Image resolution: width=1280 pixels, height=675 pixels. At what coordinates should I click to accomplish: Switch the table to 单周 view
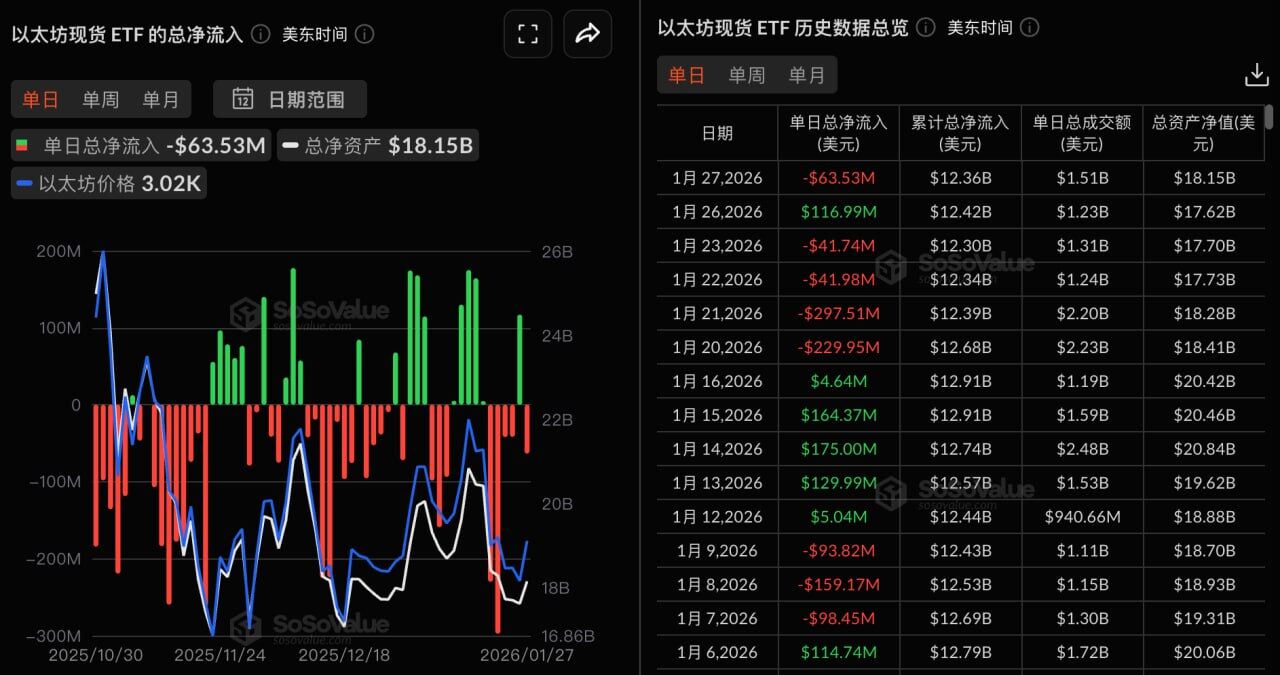click(746, 75)
